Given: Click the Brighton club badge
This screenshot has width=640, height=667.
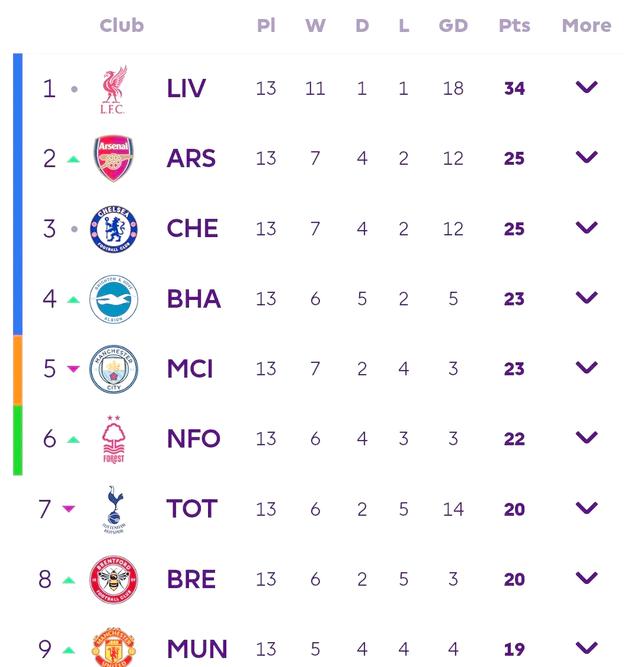Looking at the screenshot, I should click(x=113, y=299).
